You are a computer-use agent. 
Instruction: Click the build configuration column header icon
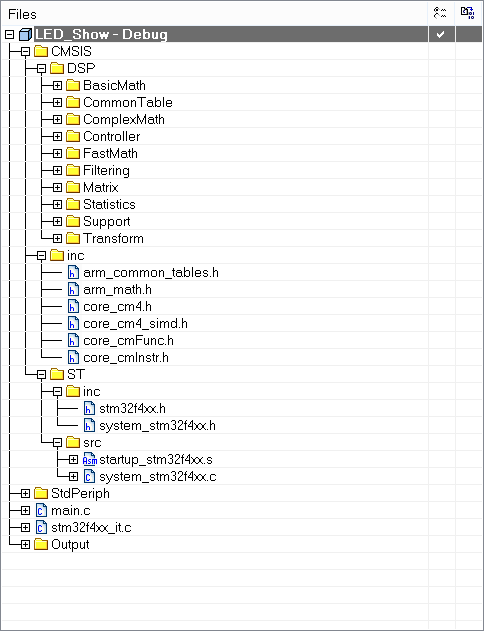[x=441, y=13]
